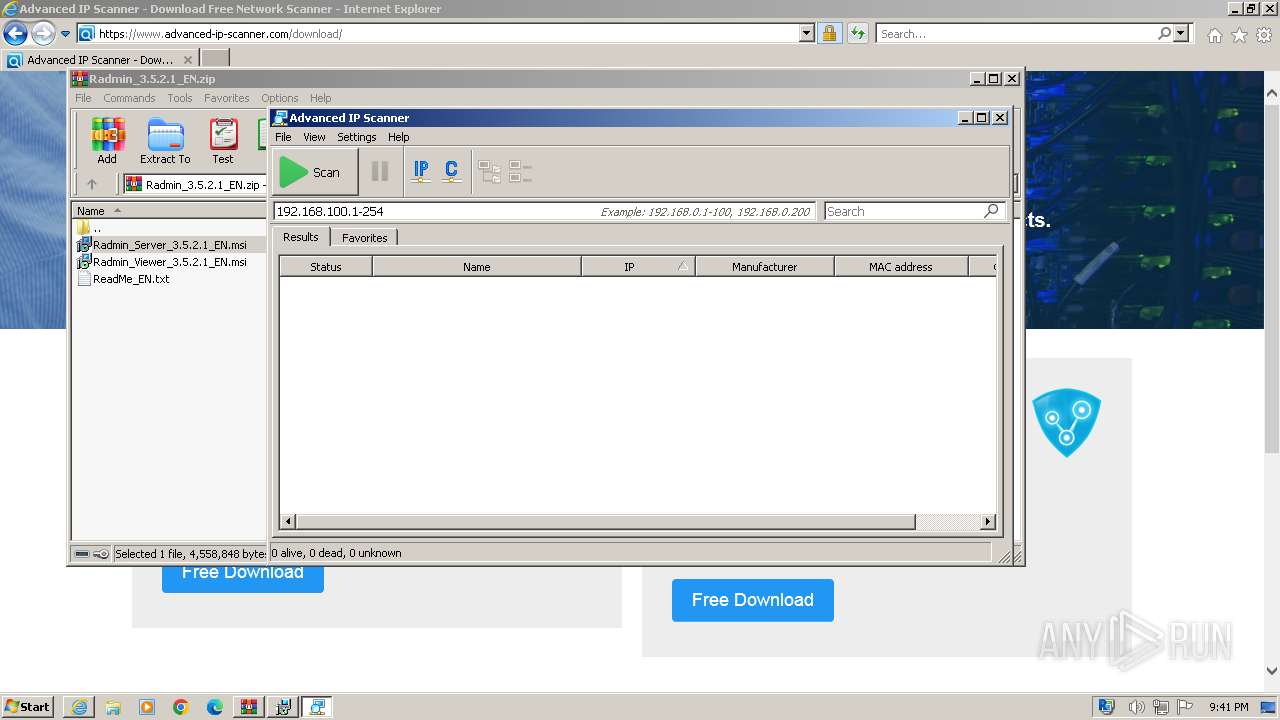This screenshot has height=720, width=1280.
Task: Sort results by Status column
Action: 325,267
